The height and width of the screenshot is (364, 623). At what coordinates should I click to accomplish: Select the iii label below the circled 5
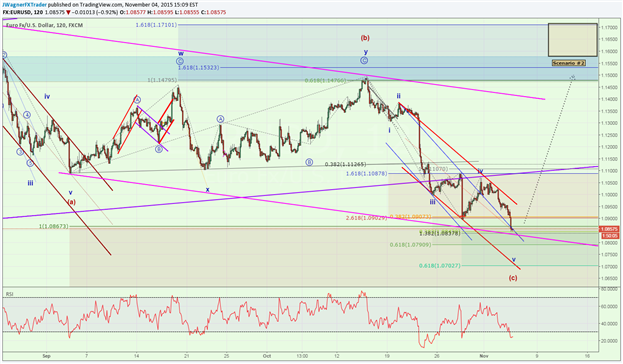point(31,183)
